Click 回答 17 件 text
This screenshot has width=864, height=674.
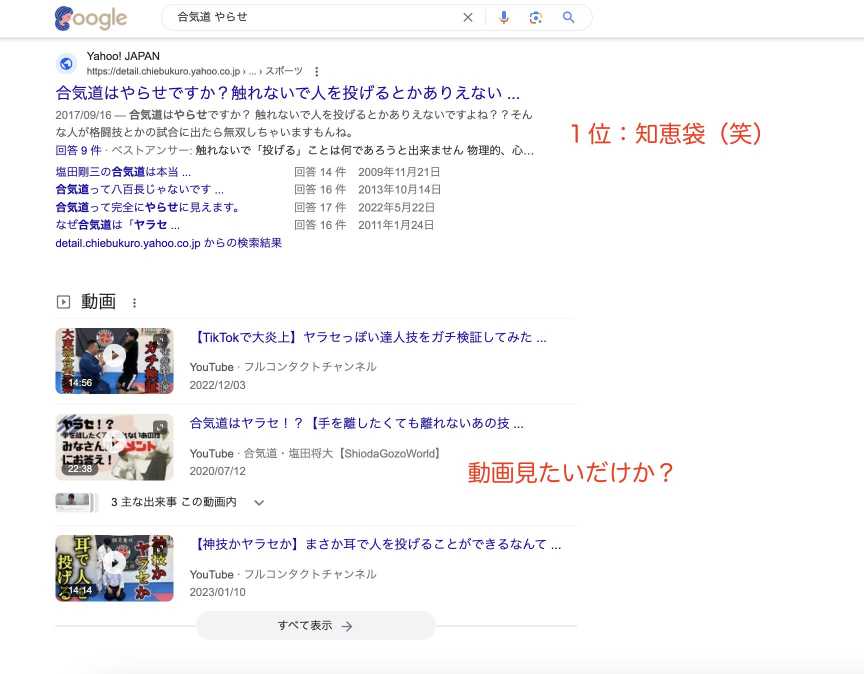[320, 207]
